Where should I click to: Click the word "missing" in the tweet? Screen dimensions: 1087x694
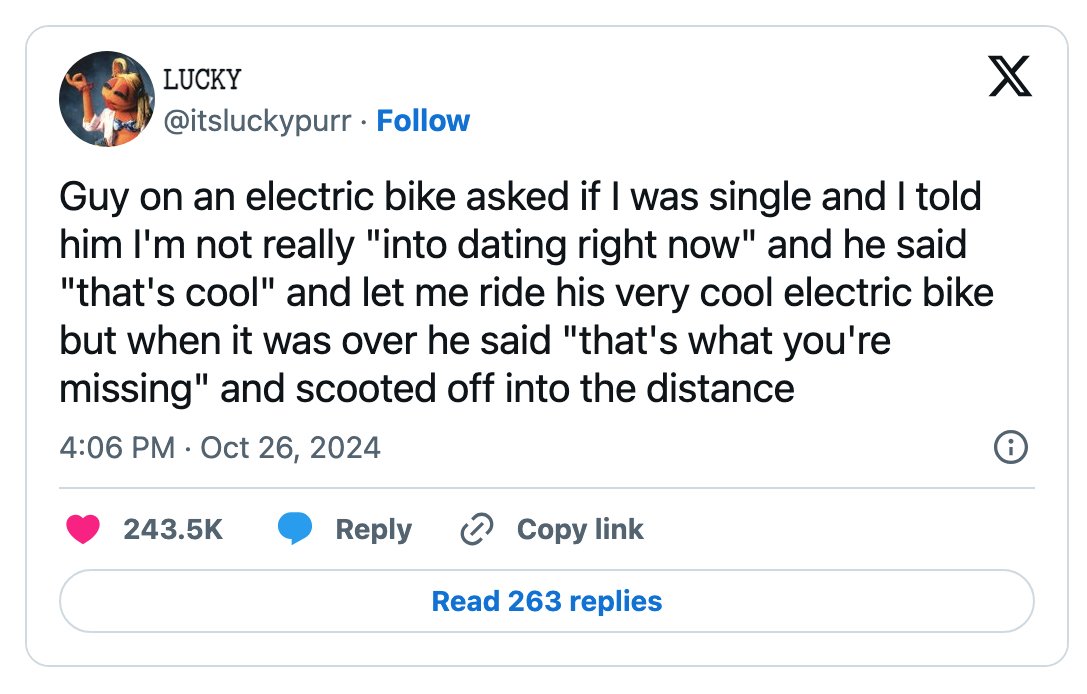tap(126, 389)
